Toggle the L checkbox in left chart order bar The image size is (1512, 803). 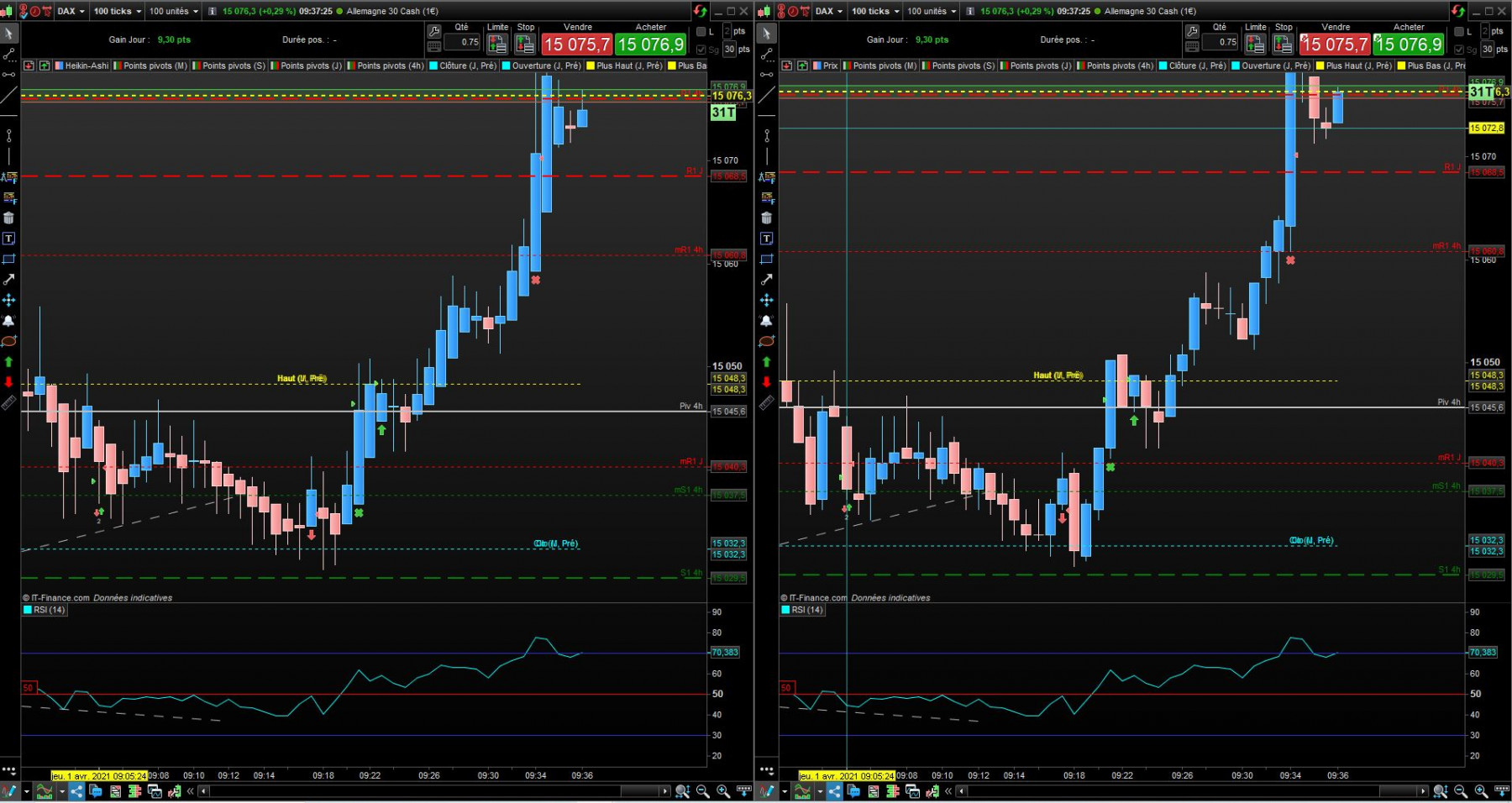click(701, 32)
